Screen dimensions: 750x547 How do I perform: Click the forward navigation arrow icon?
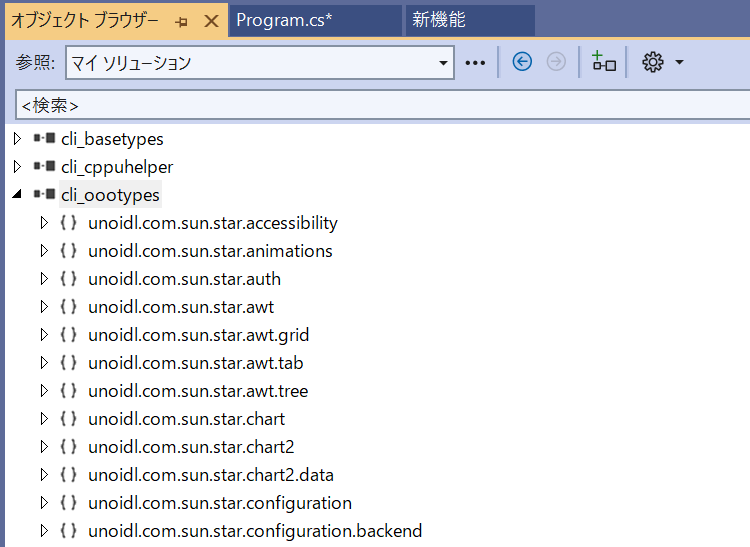(x=556, y=62)
